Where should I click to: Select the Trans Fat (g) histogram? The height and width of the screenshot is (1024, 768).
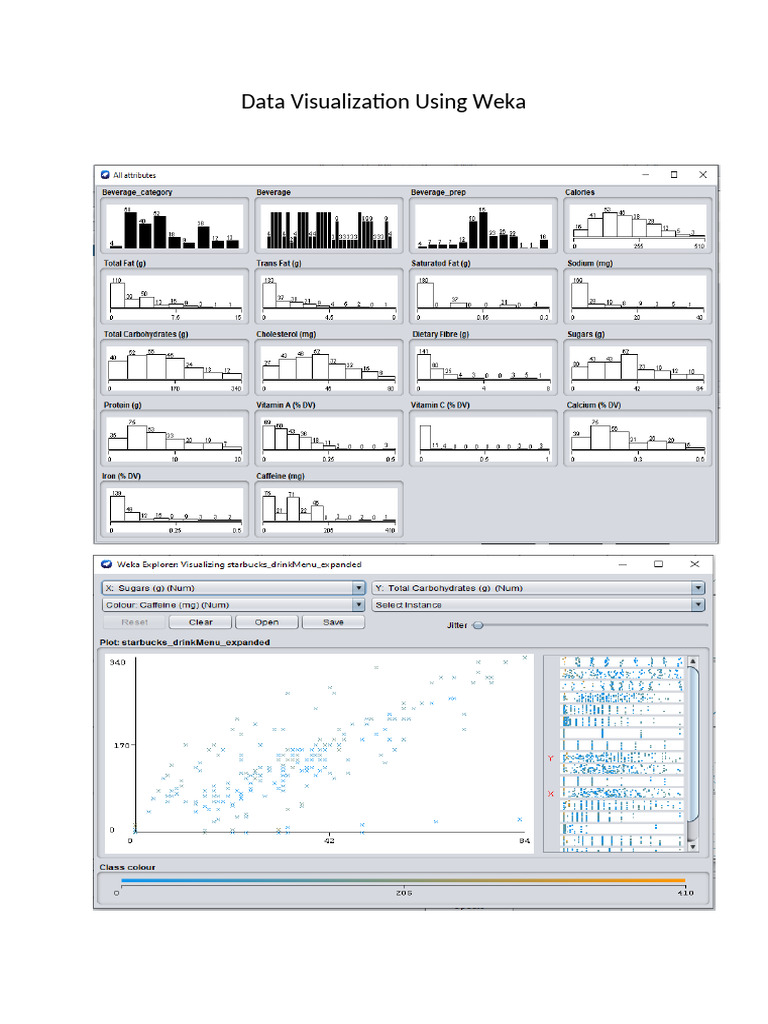328,296
